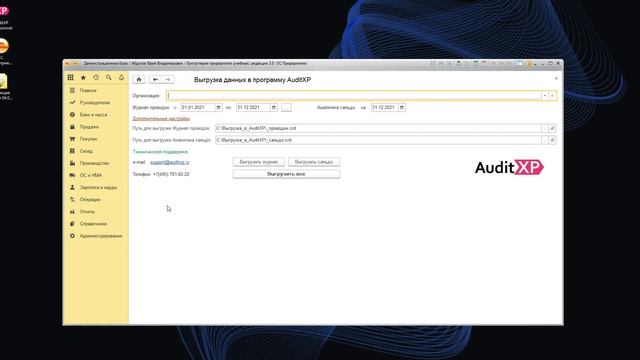Image resolution: width=640 pixels, height=360 pixels.
Task: Open the Дополнительные настройки link
Action: tap(161, 118)
